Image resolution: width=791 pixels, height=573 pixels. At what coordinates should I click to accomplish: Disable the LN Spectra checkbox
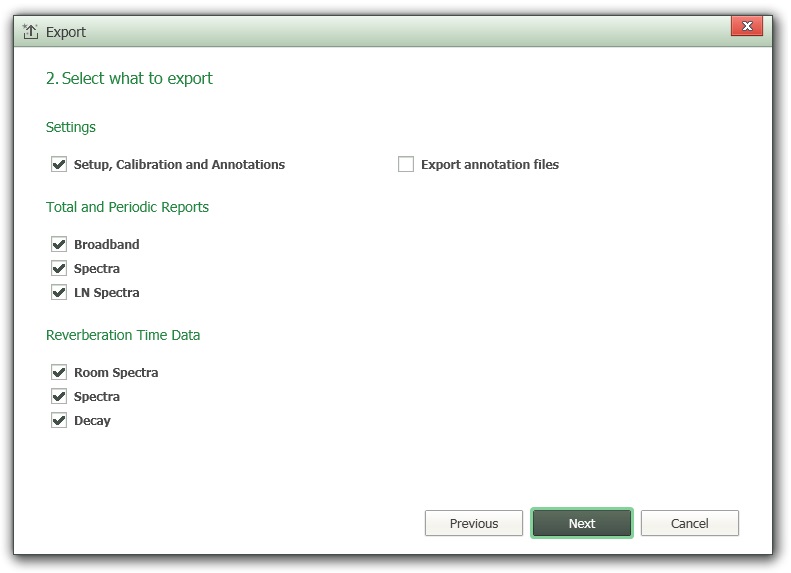pyautogui.click(x=59, y=293)
